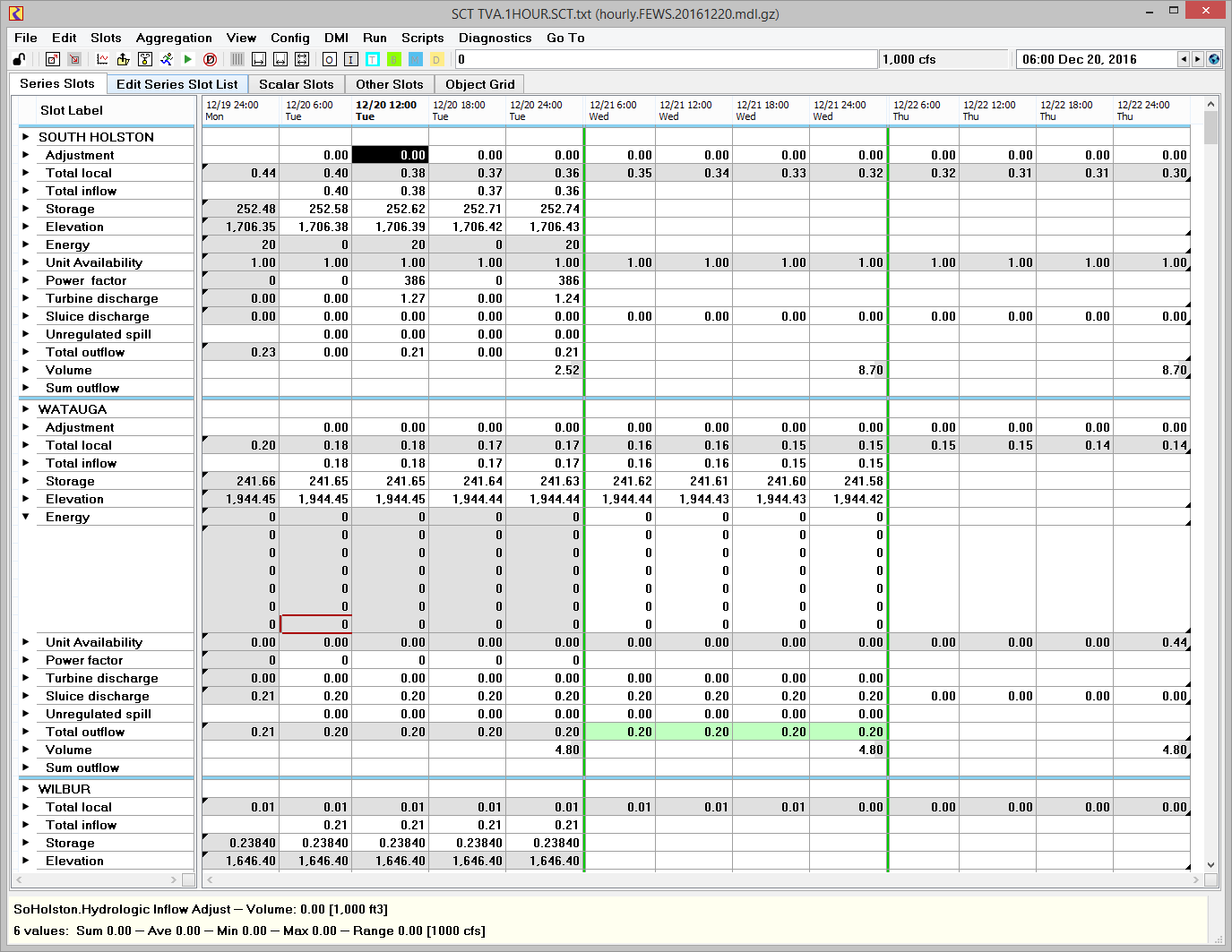Select the red-outlined Energy 0 cell
Screen dimensions: 1232x952
[x=316, y=624]
